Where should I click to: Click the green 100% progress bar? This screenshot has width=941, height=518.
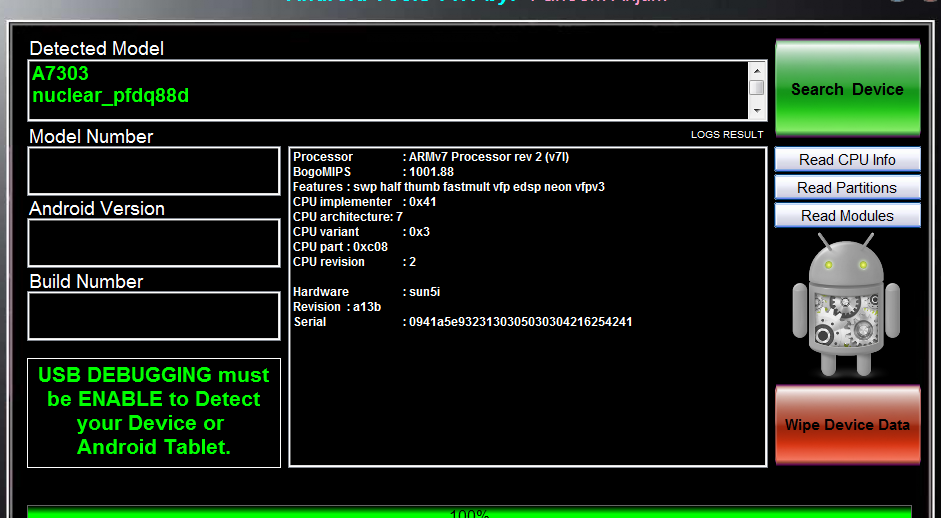469,512
